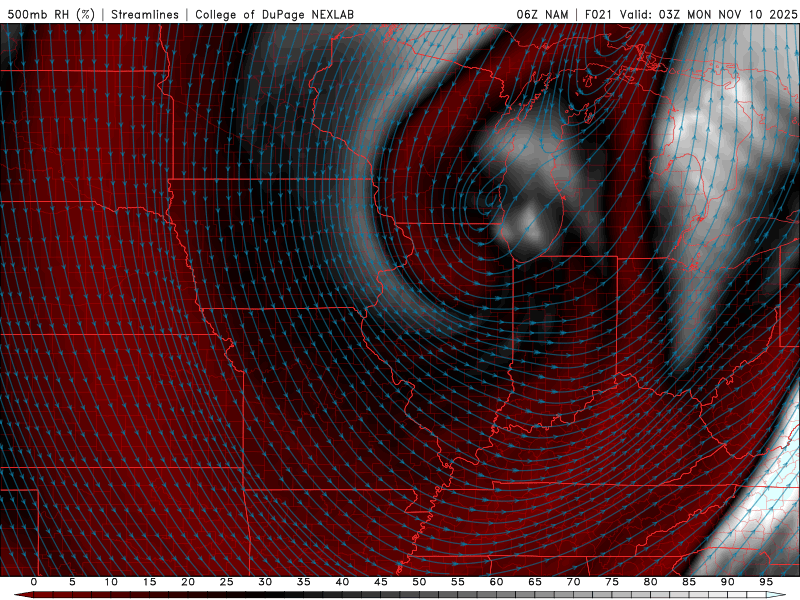Click the '85' color scale label
Image resolution: width=800 pixels, height=600 pixels.
[x=689, y=582]
